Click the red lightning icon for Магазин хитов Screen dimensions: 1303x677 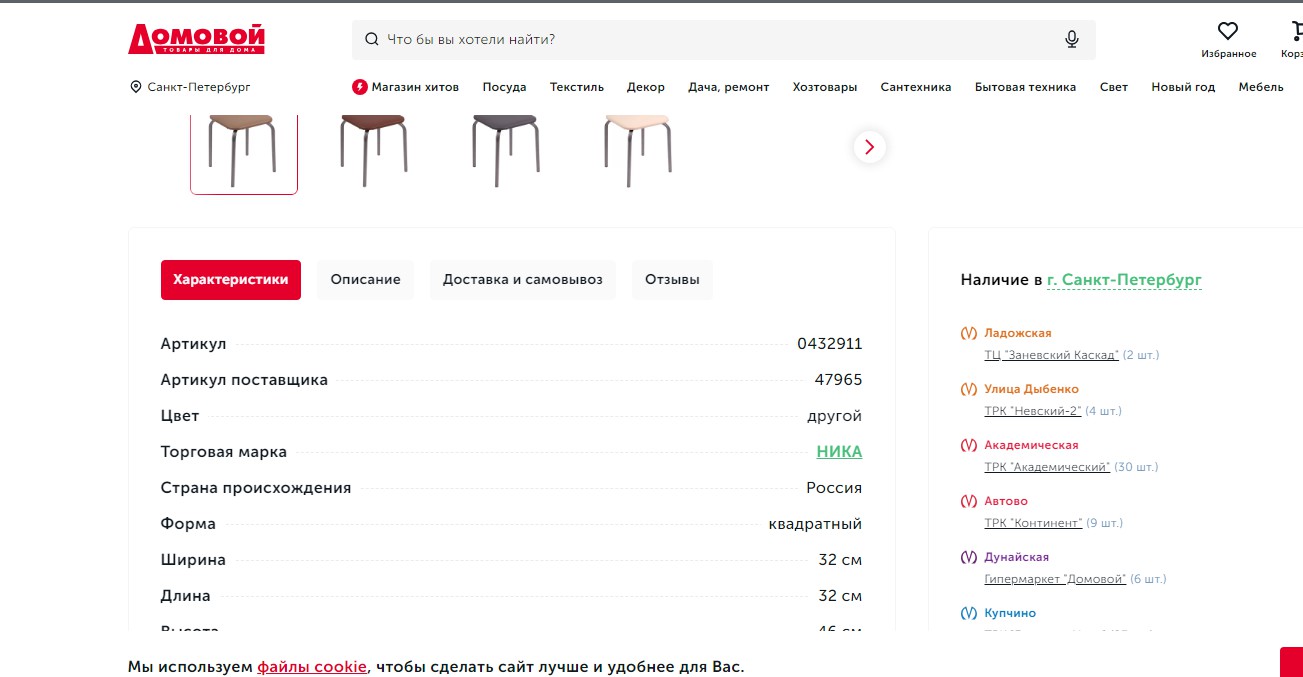360,87
